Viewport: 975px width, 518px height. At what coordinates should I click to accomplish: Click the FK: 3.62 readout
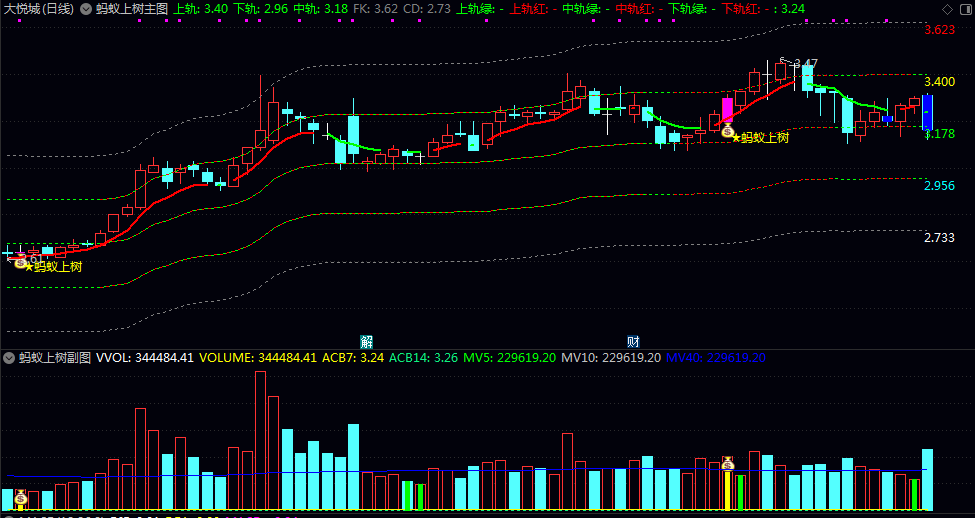click(x=376, y=9)
